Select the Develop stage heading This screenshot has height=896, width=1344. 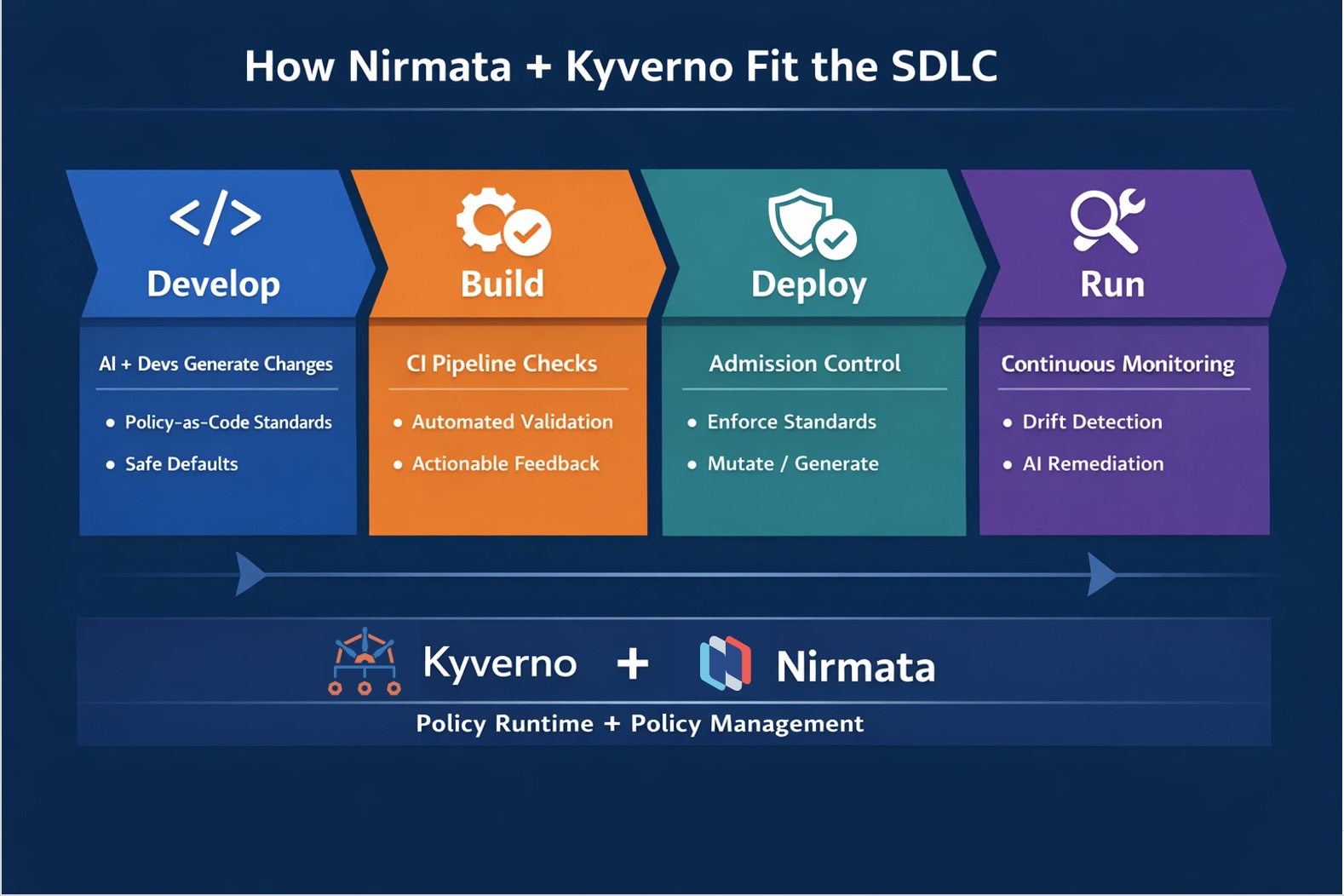[213, 284]
